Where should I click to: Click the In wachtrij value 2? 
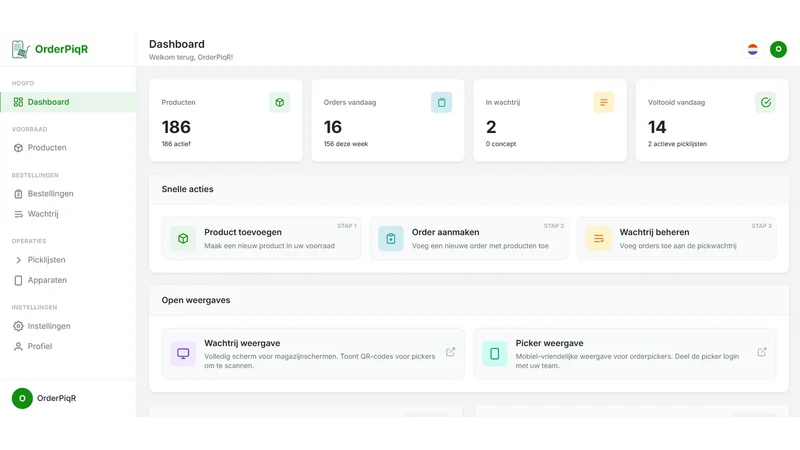(x=491, y=127)
